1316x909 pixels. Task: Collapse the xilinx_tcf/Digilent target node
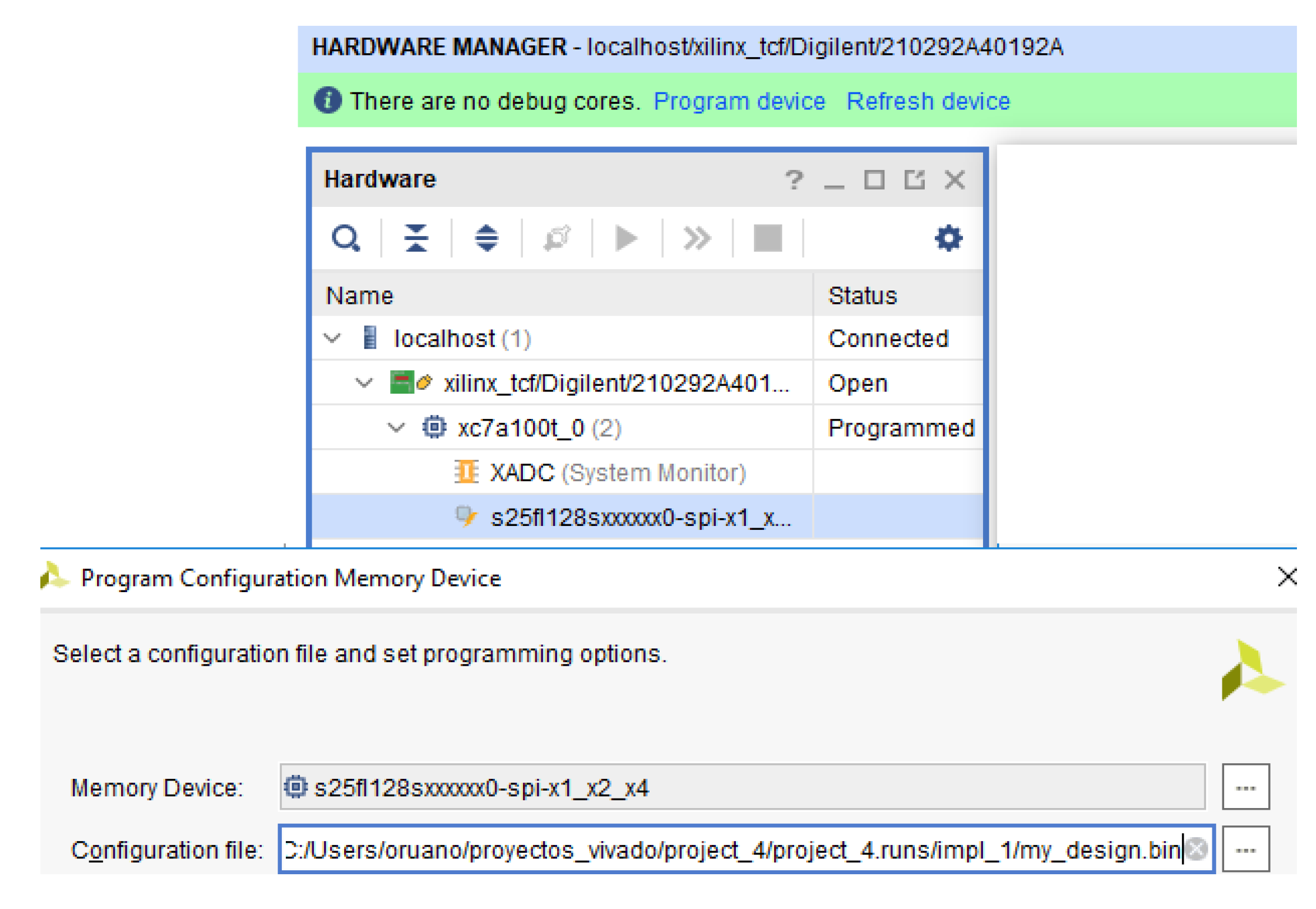point(364,383)
